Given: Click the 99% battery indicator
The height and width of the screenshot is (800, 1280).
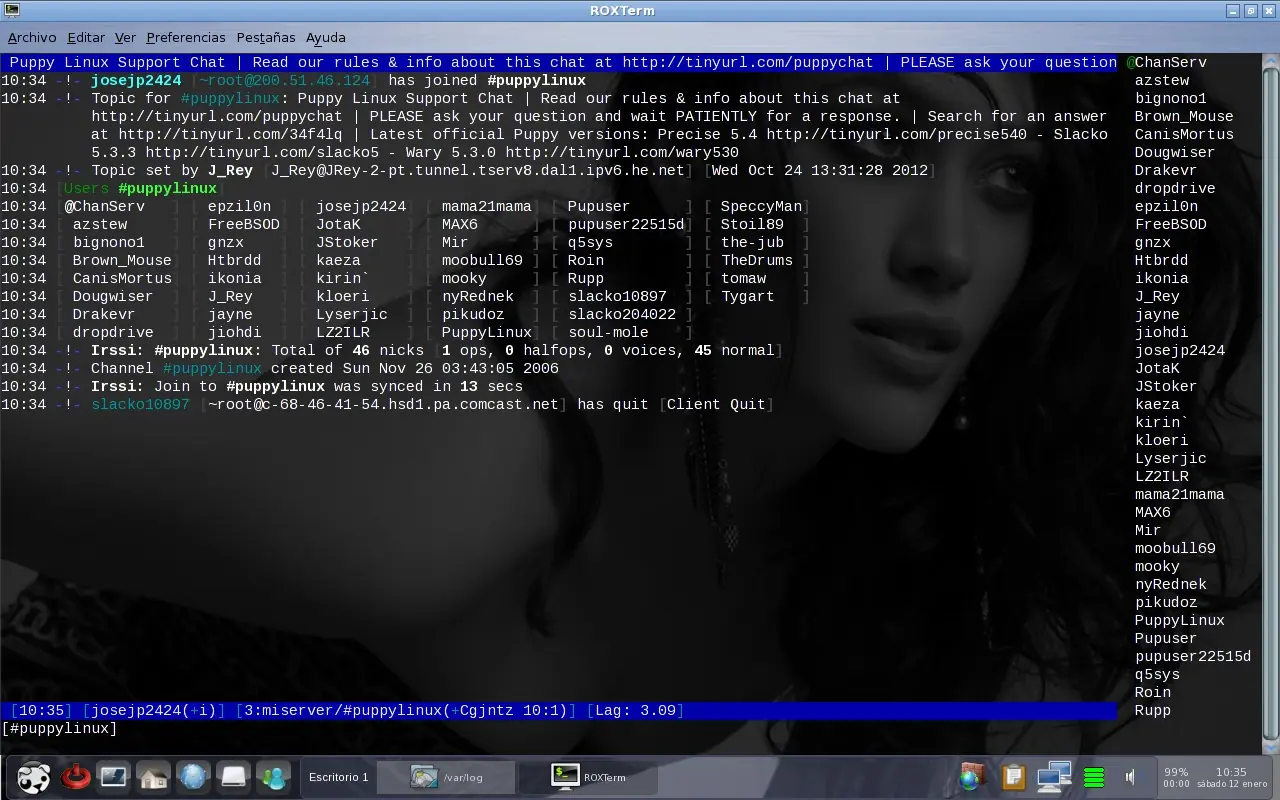Looking at the screenshot, I should pos(1176,772).
